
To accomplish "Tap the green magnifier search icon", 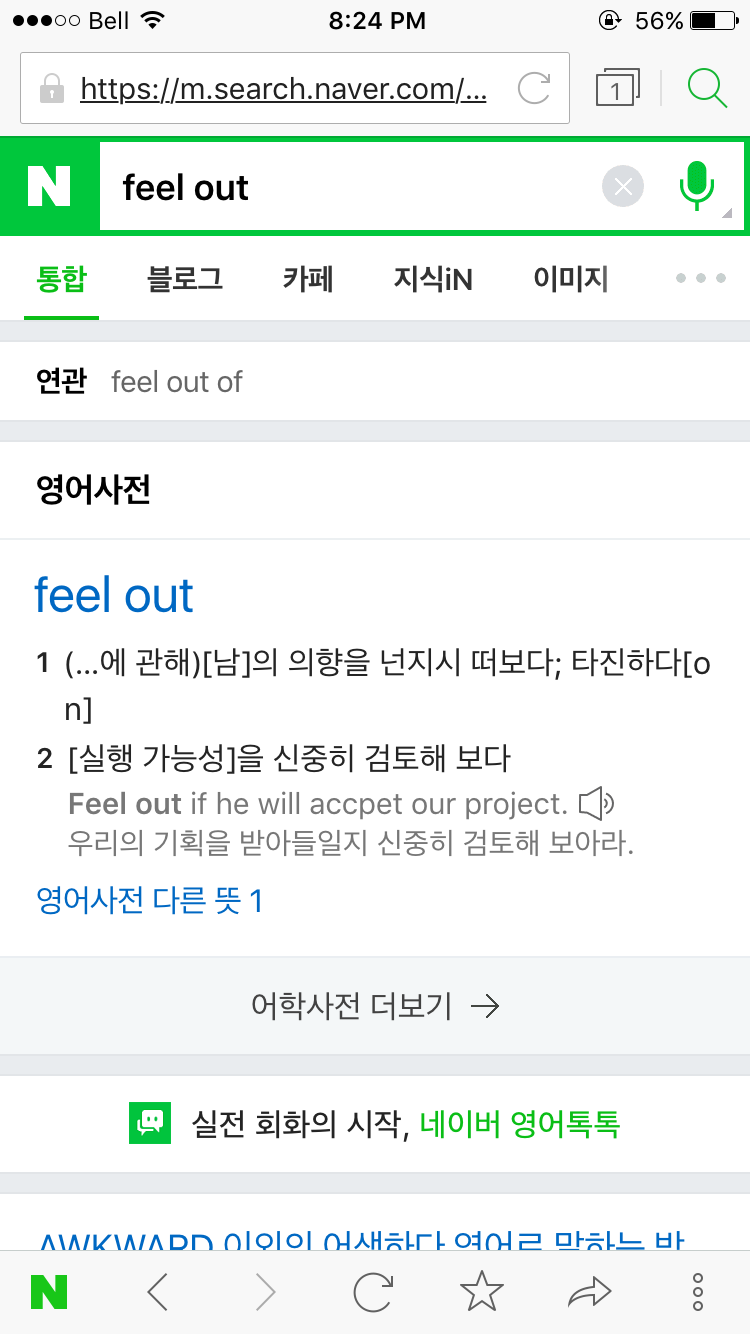I will pyautogui.click(x=707, y=88).
